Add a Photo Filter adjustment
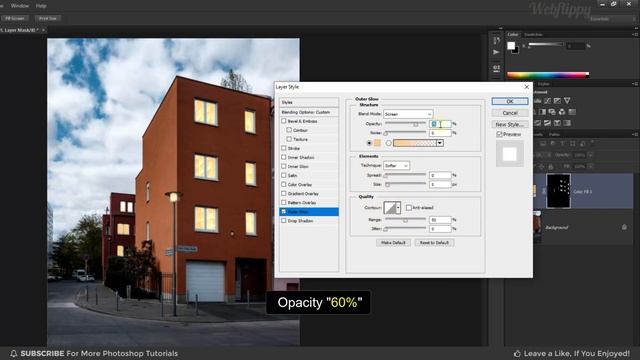The width and height of the screenshot is (640, 360). coord(552,112)
